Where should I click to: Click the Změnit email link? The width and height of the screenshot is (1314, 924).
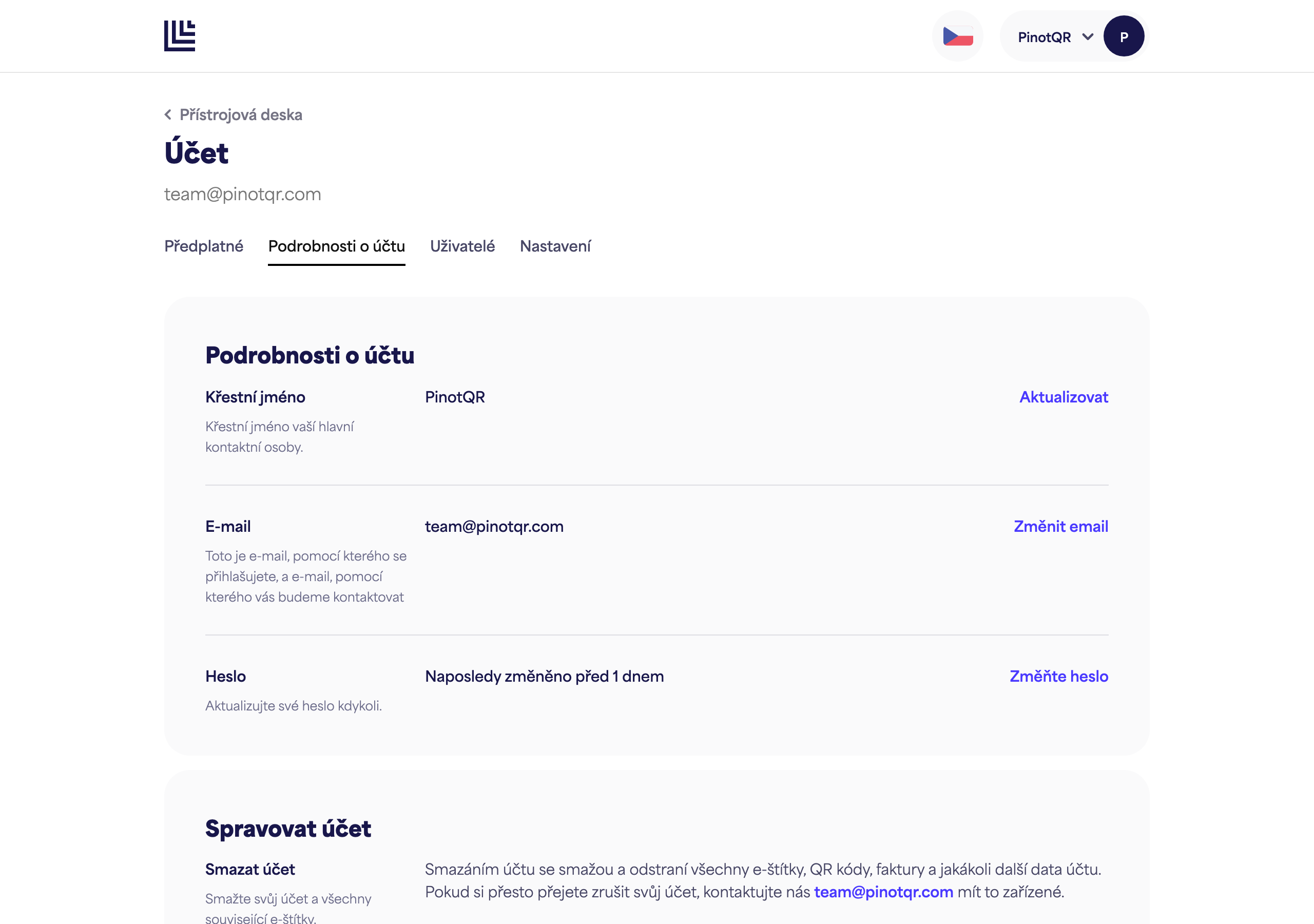1060,526
